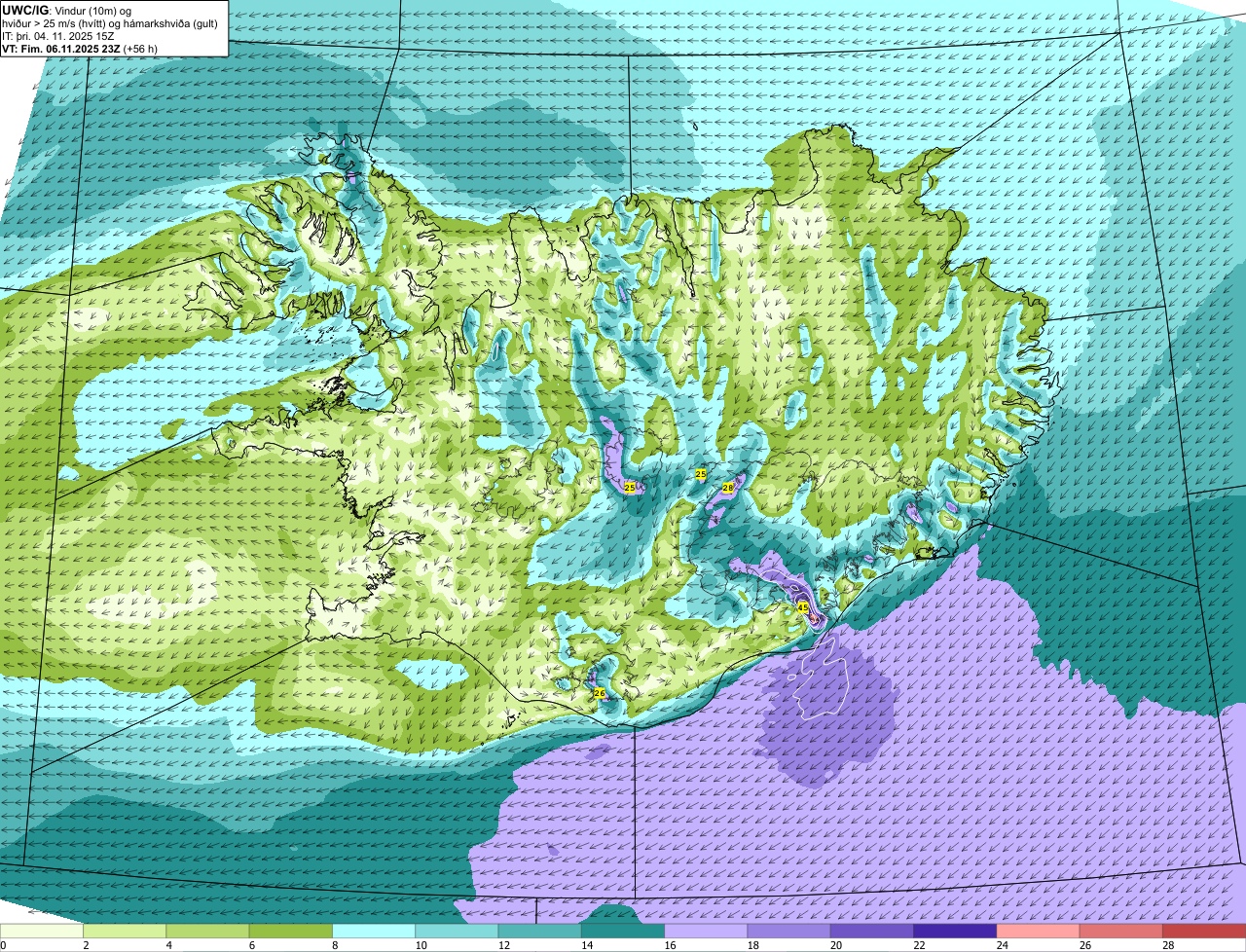
Task: Click the "UWC/IG: Vindur (10m) og" title line
Action: pos(67,10)
